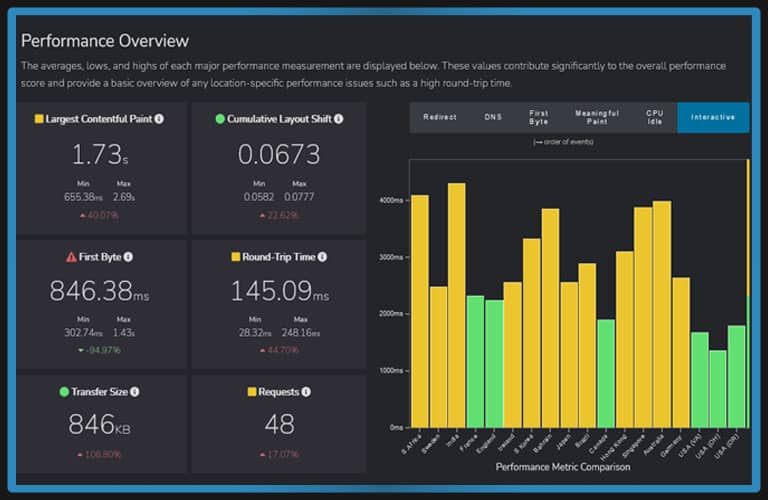768x500 pixels.
Task: Click the 1.73s Largest Contentful Paint value
Action: pyautogui.click(x=100, y=154)
